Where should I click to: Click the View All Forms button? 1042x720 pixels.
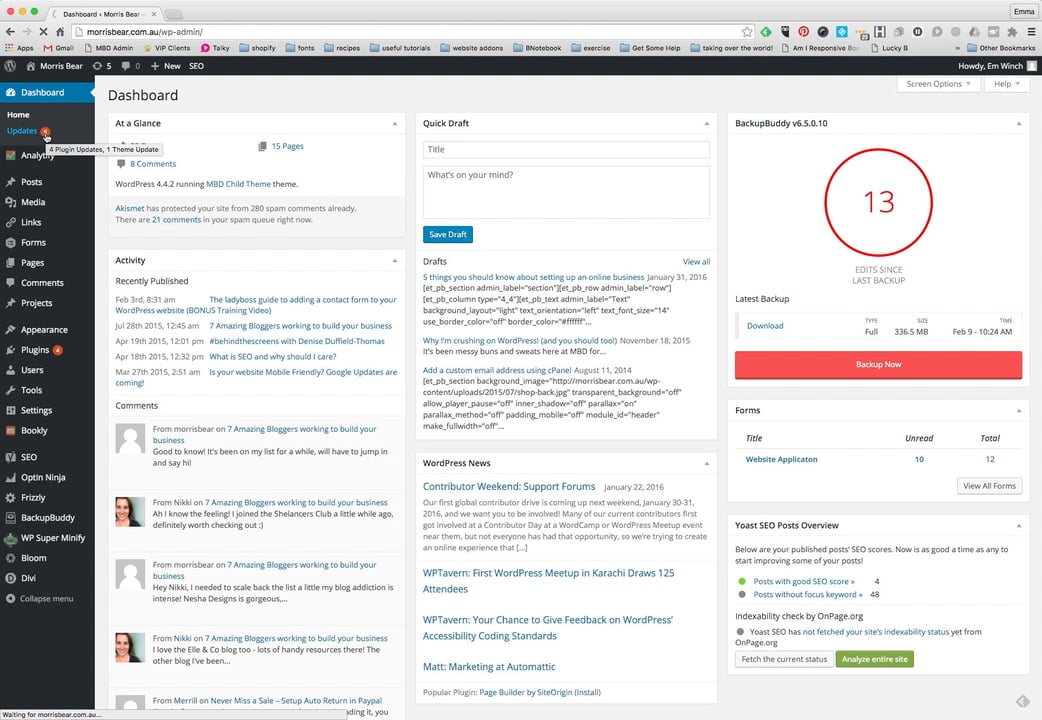tap(990, 486)
